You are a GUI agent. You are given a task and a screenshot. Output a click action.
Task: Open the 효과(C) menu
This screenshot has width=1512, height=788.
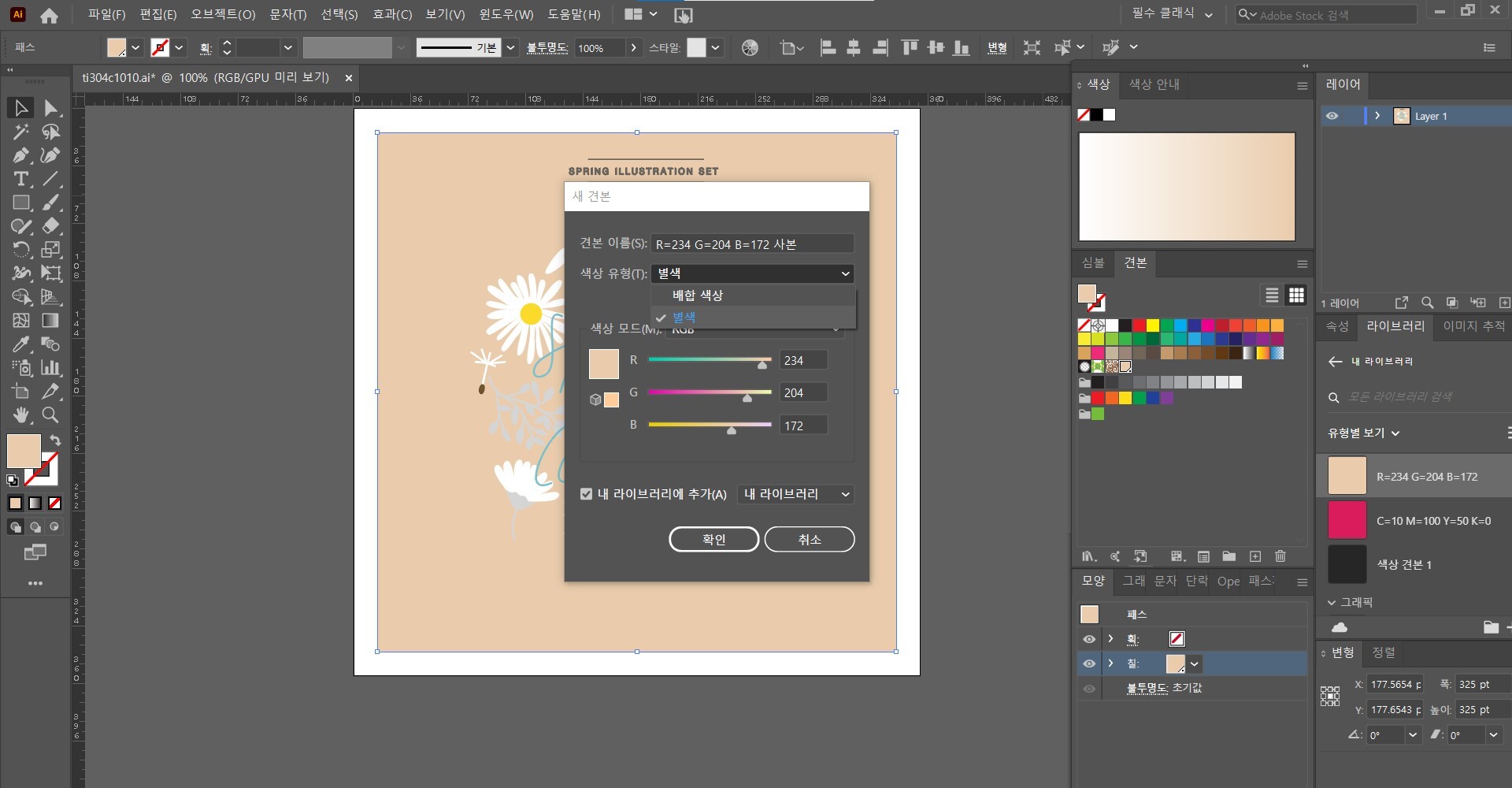[391, 14]
